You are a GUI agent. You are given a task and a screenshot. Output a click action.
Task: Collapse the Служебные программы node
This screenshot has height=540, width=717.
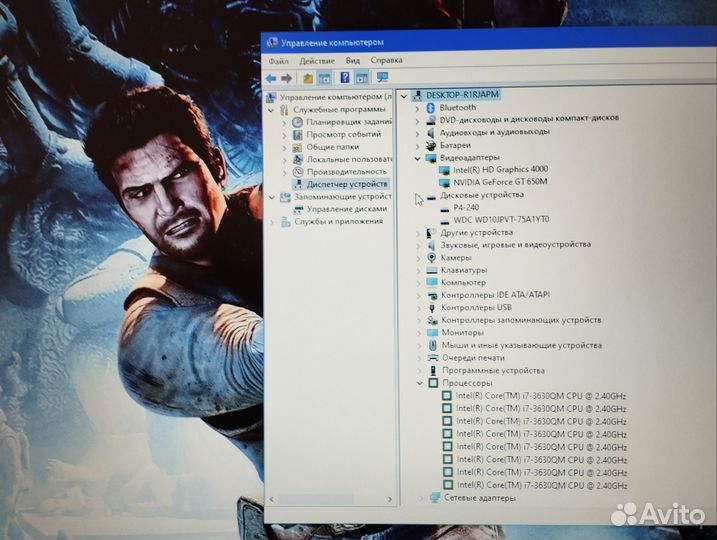click(x=271, y=110)
